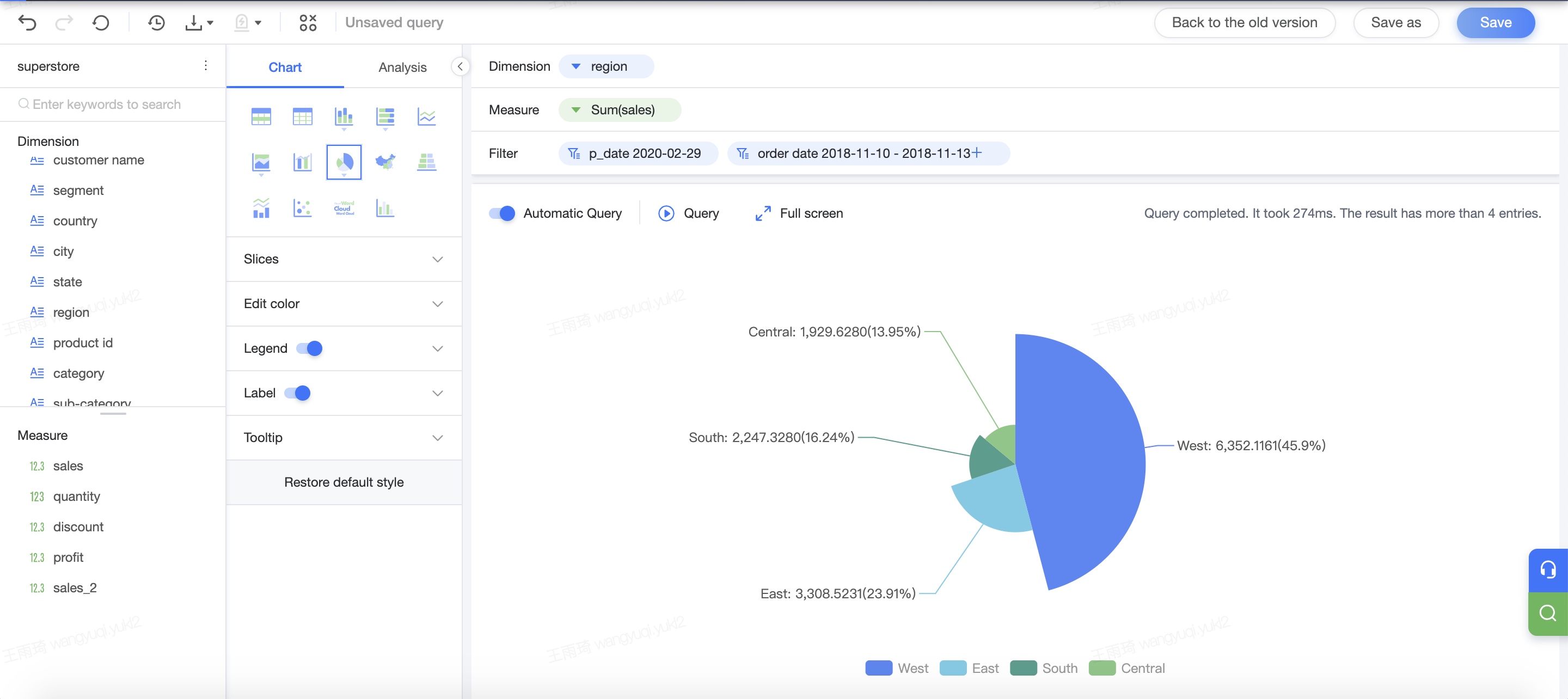The height and width of the screenshot is (699, 1568).
Task: Toggle the Automatic Query switch
Action: [x=502, y=213]
